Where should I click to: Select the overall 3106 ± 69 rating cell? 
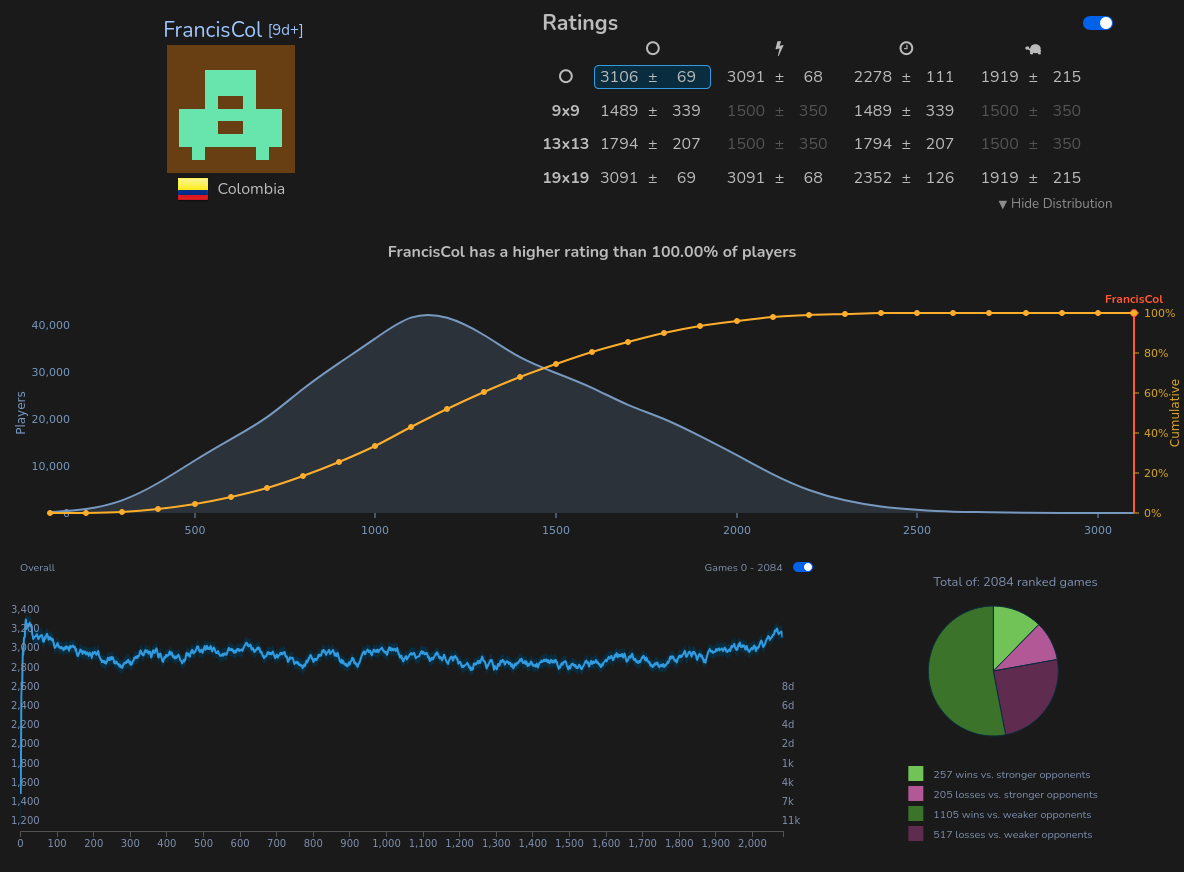coord(652,77)
